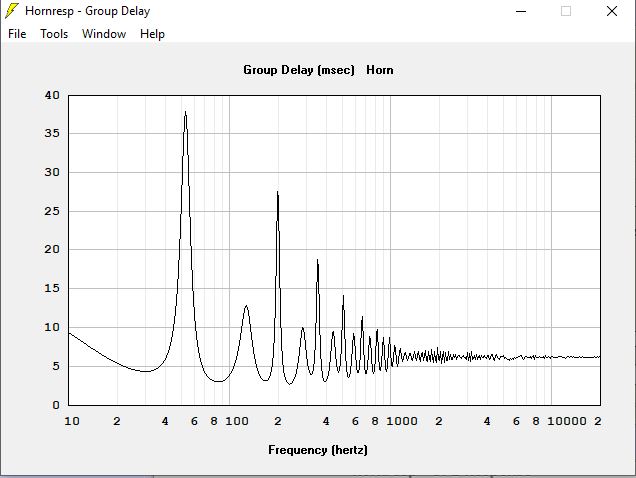Open the Window menu

(104, 34)
